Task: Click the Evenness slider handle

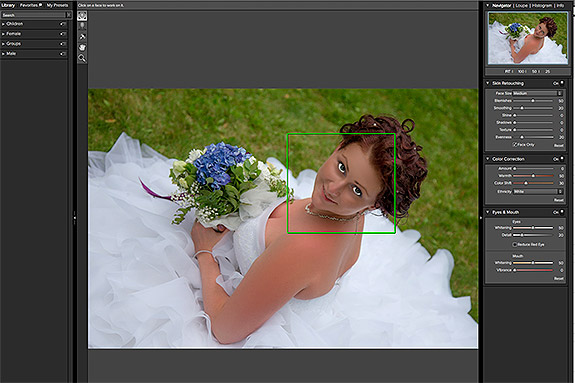Action: pos(522,137)
